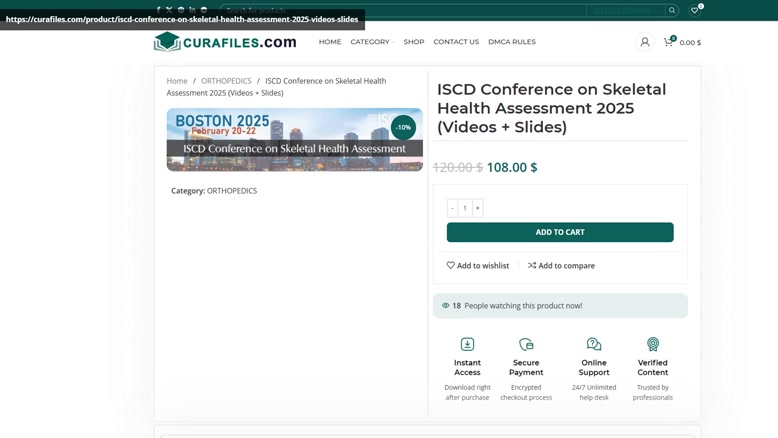Click Home in the breadcrumb
778x438 pixels.
[177, 81]
